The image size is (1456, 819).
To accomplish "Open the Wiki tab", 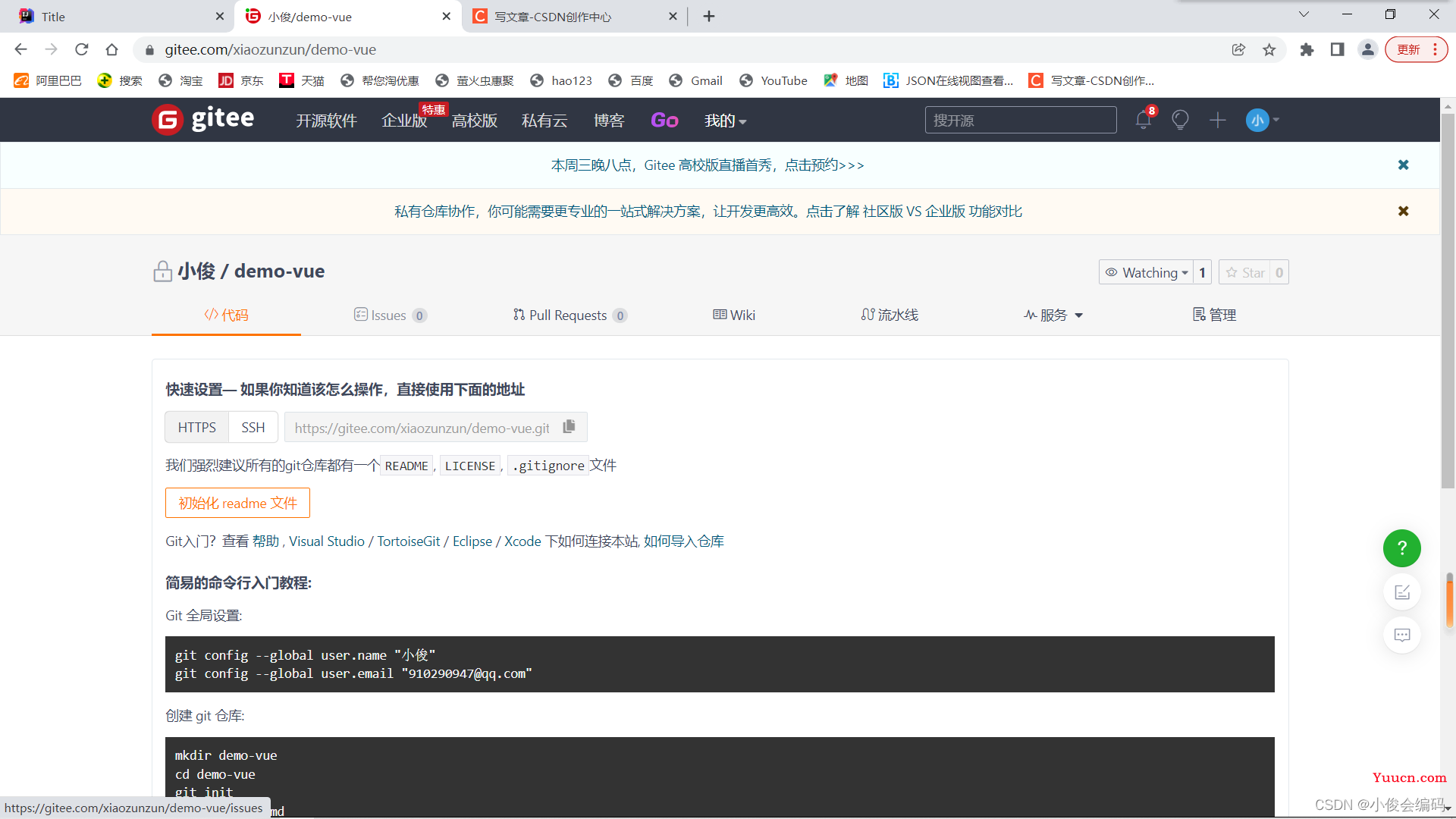I will [x=733, y=315].
